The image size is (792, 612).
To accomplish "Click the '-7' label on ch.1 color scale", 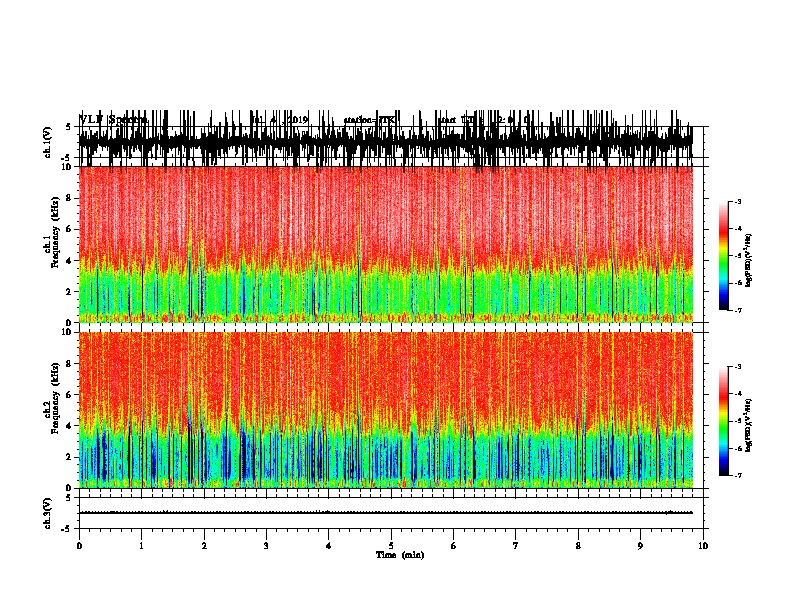I will 738,310.
